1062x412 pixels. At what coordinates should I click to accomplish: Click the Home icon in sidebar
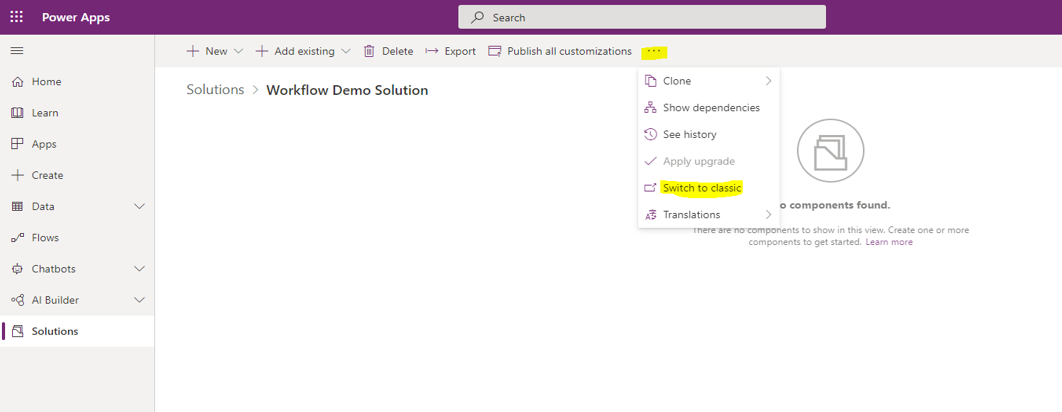pyautogui.click(x=18, y=81)
